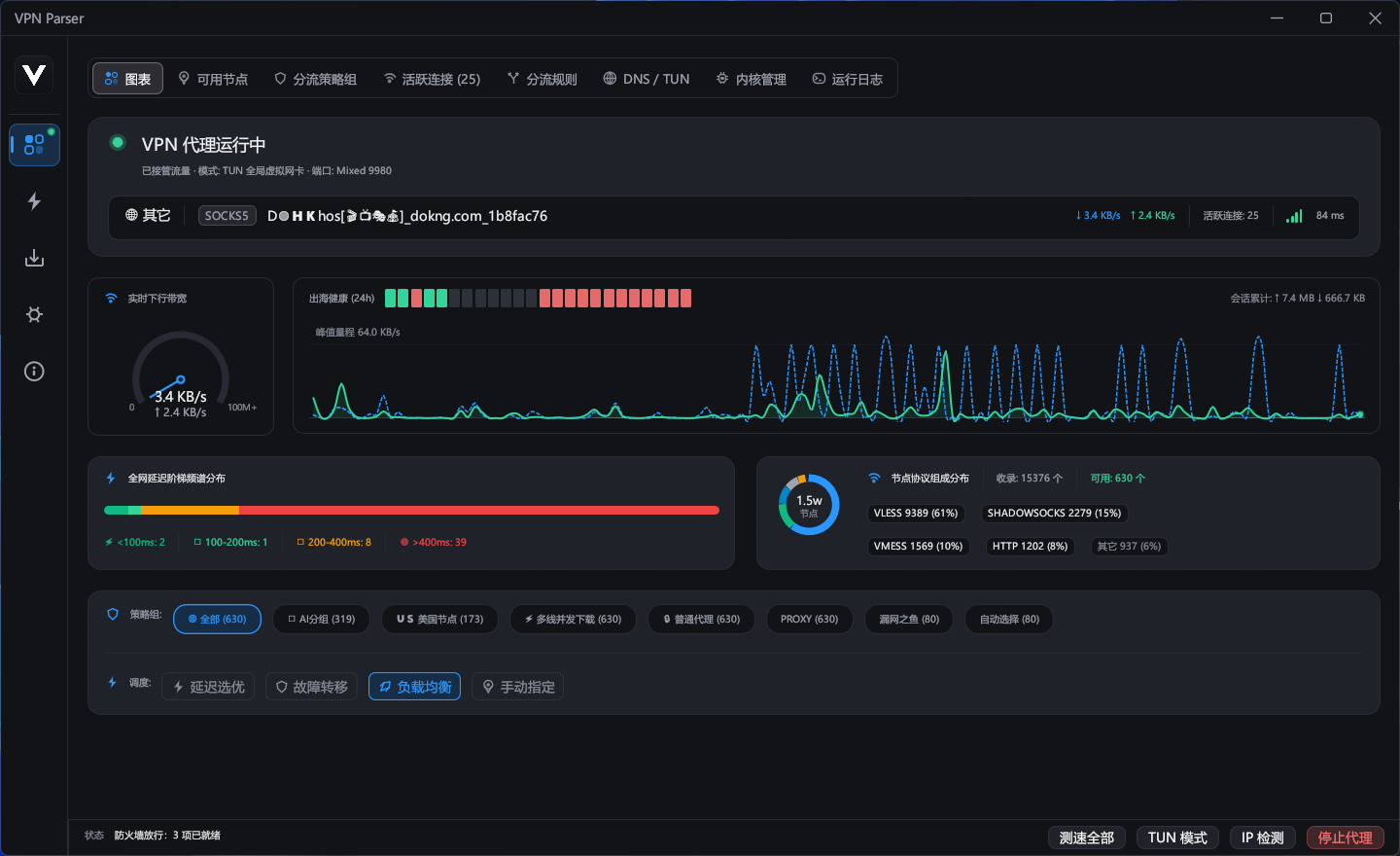Click the SOCKS5 protocol badge

click(227, 216)
